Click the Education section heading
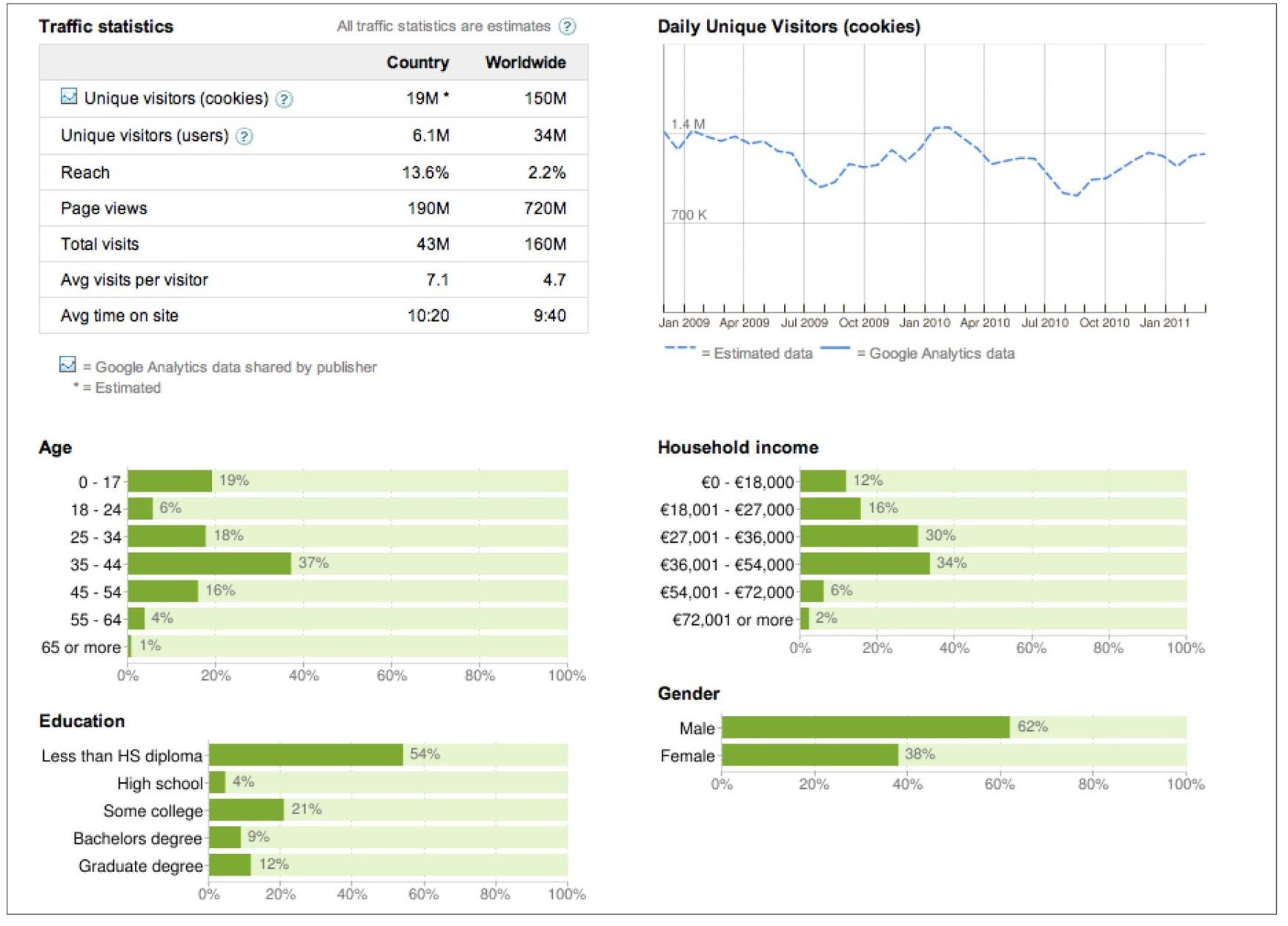Image resolution: width=1288 pixels, height=926 pixels. click(82, 721)
